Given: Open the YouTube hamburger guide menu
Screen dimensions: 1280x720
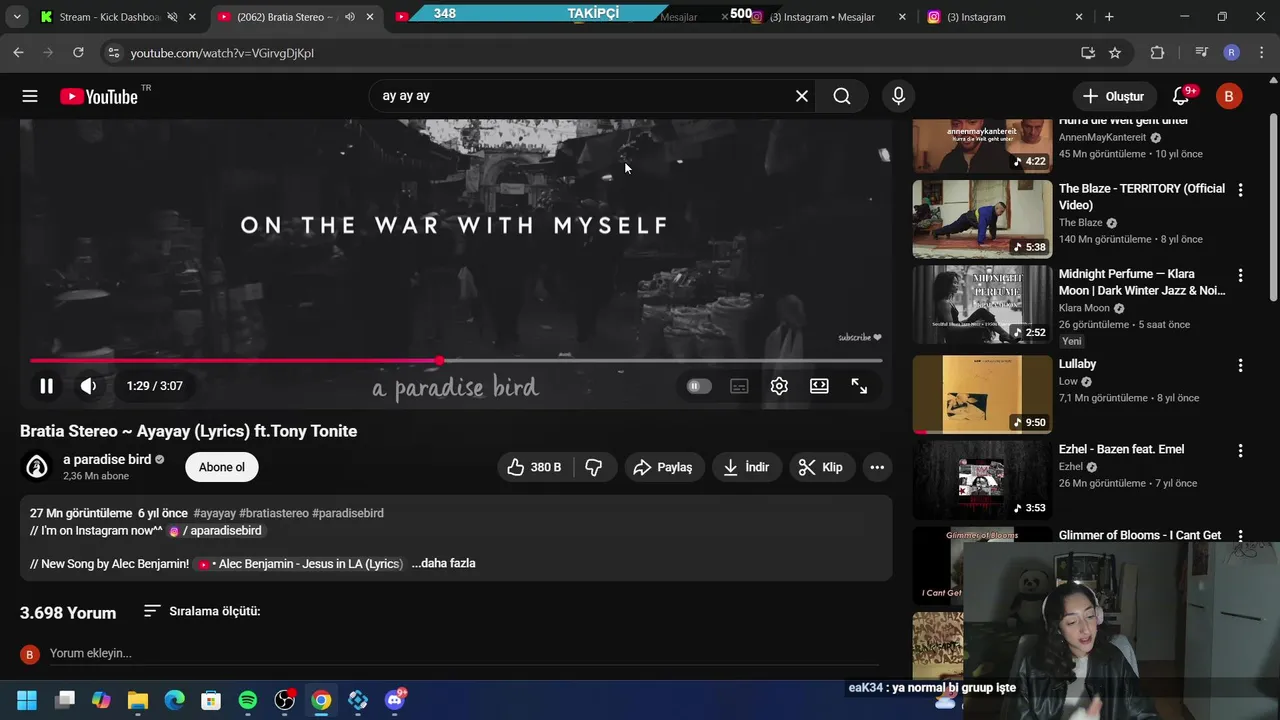Looking at the screenshot, I should [x=30, y=96].
